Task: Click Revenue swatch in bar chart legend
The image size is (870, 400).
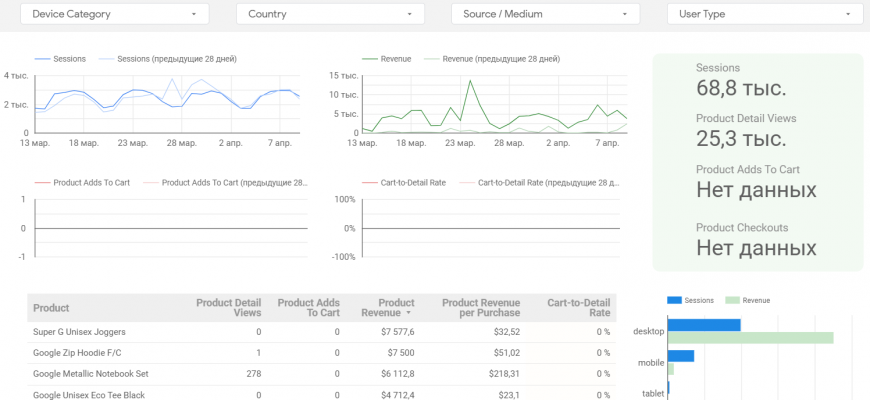Action: (731, 299)
